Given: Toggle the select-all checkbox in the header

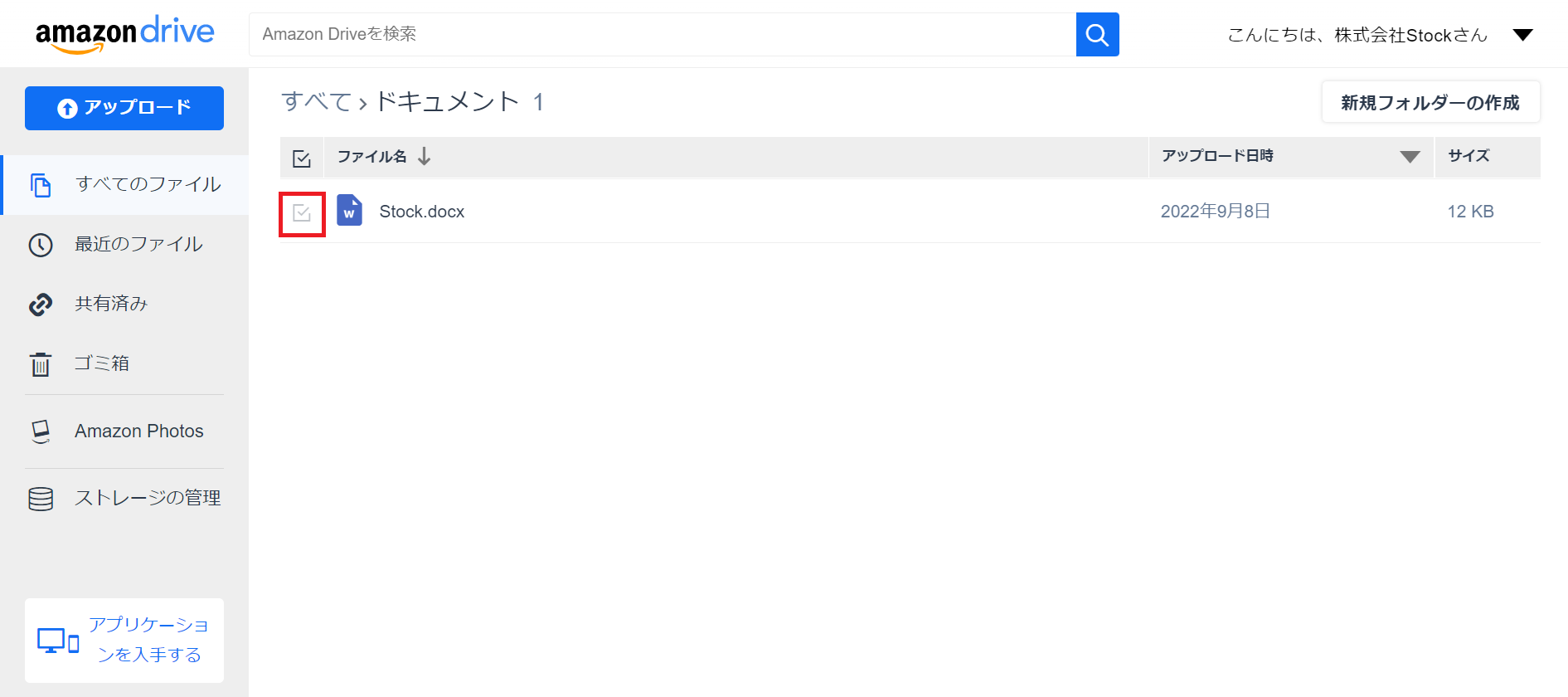Looking at the screenshot, I should coord(301,157).
